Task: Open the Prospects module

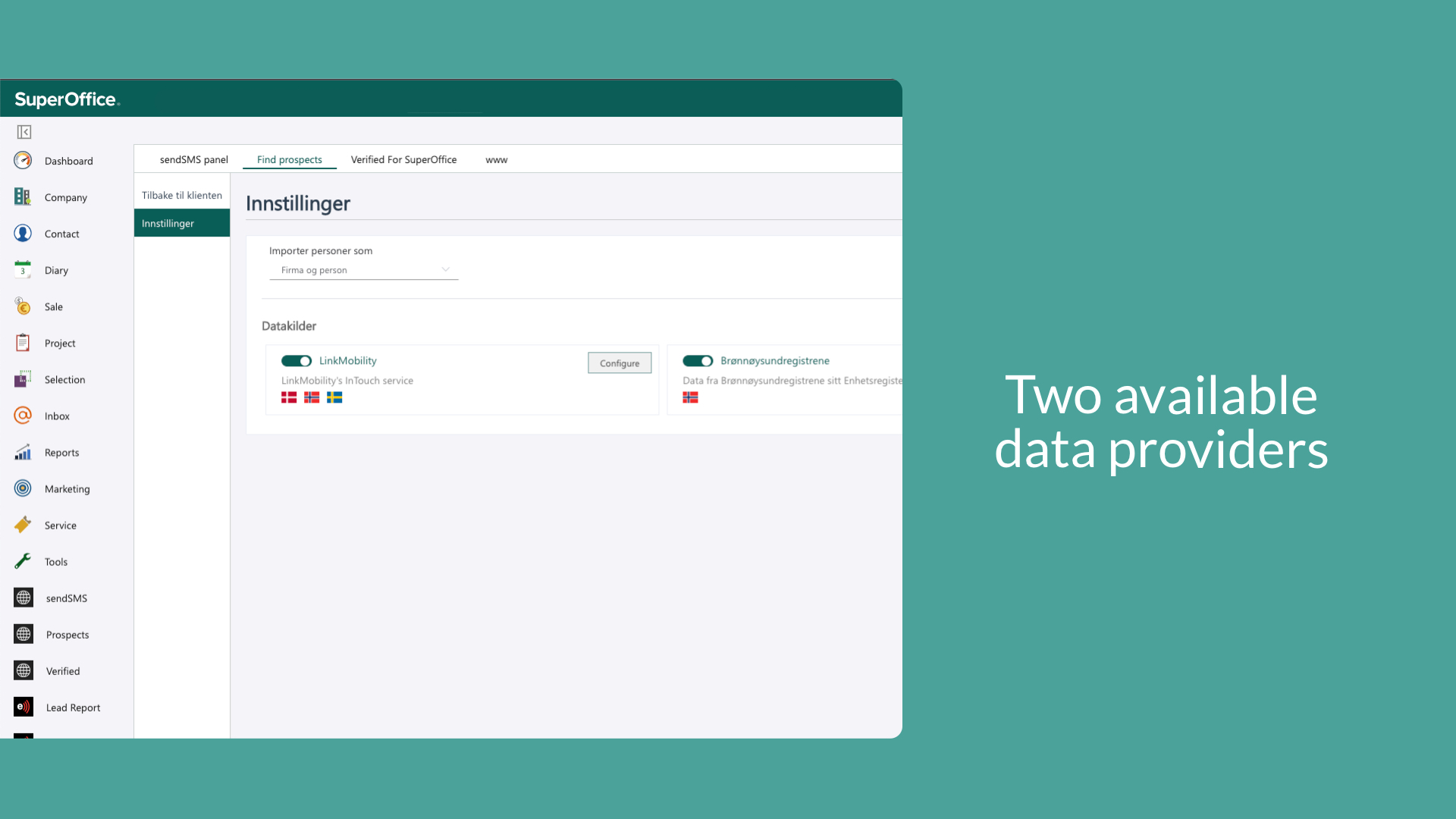Action: click(x=66, y=633)
